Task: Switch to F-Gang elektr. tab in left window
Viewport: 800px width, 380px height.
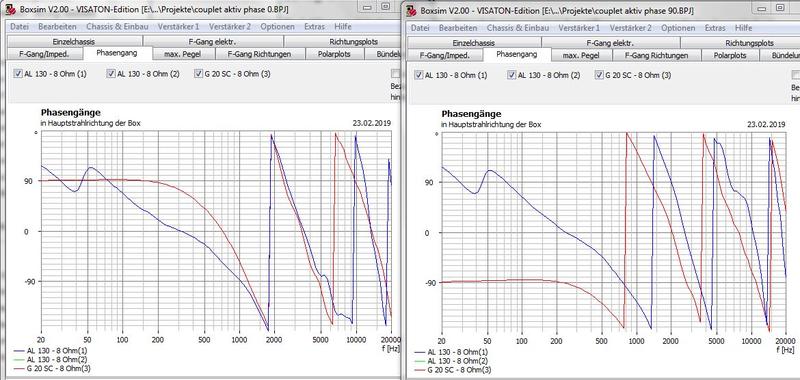Action: pos(213,42)
